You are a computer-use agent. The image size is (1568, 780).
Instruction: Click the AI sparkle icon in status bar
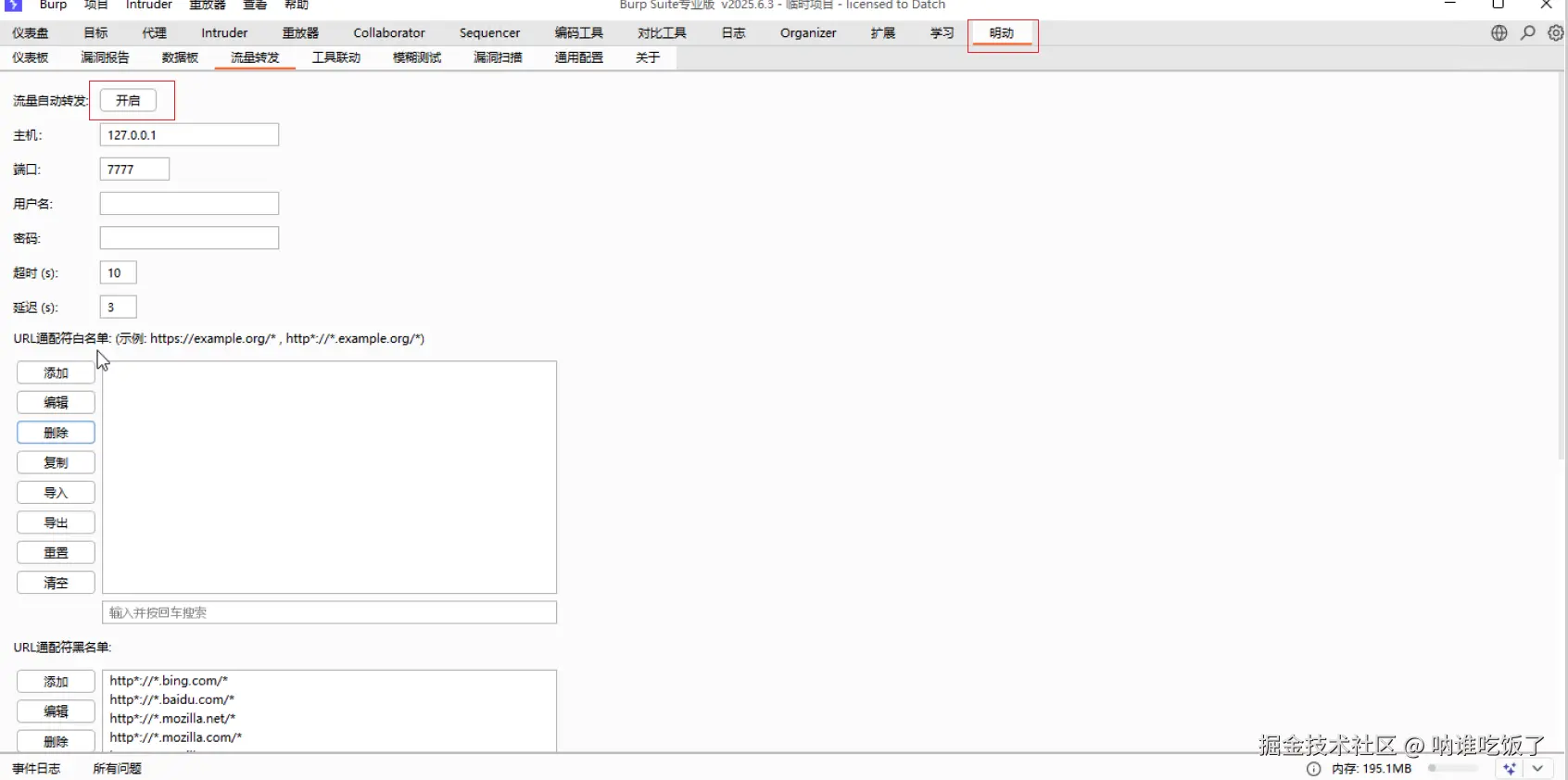coord(1510,769)
